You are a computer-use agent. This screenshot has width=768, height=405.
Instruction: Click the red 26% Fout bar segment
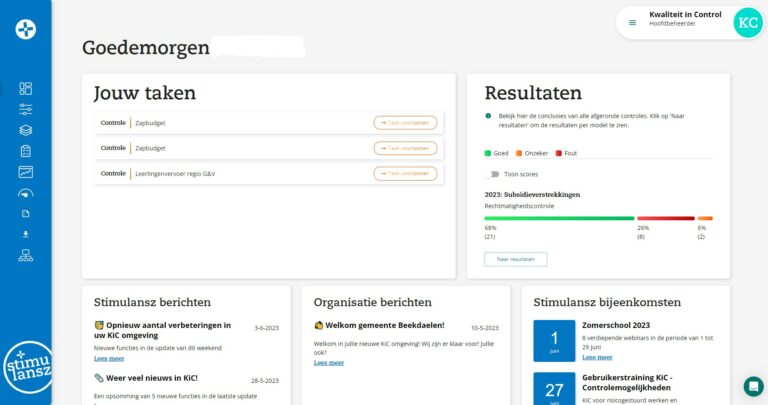[x=665, y=218]
